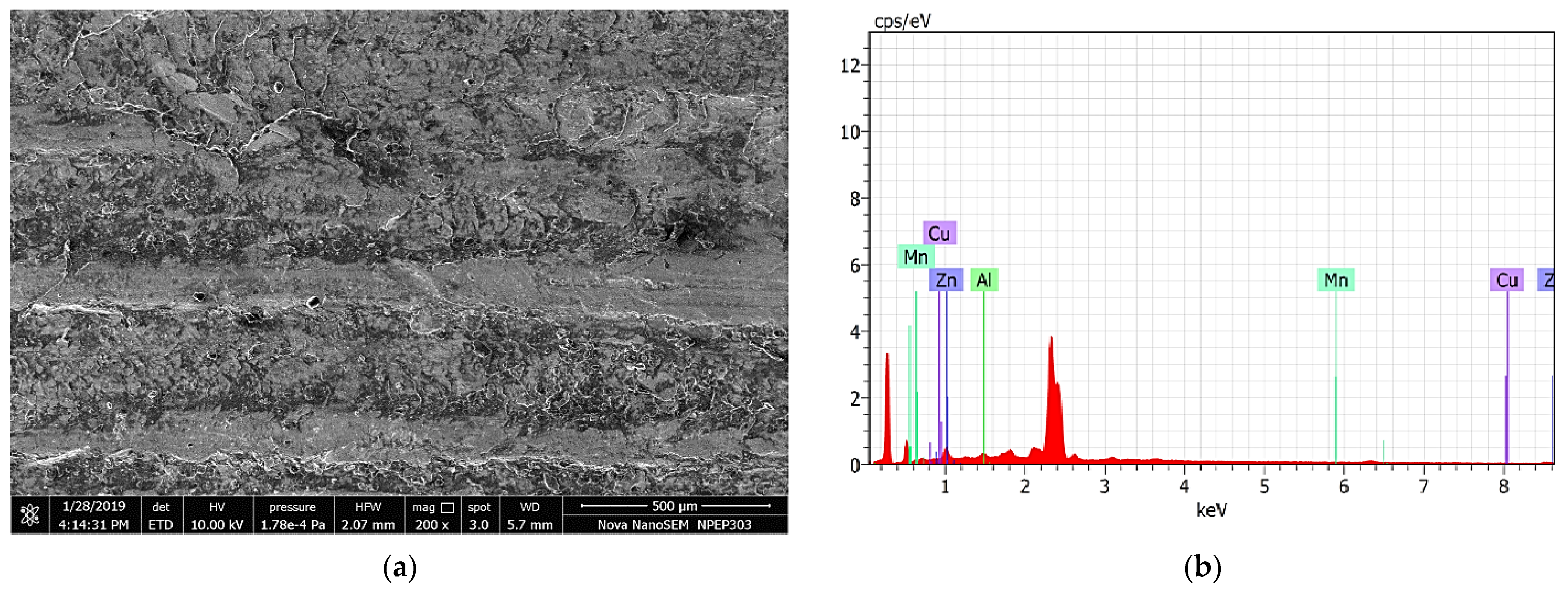Click the Mn label near 6 keV
The image size is (1568, 589).
1335,281
